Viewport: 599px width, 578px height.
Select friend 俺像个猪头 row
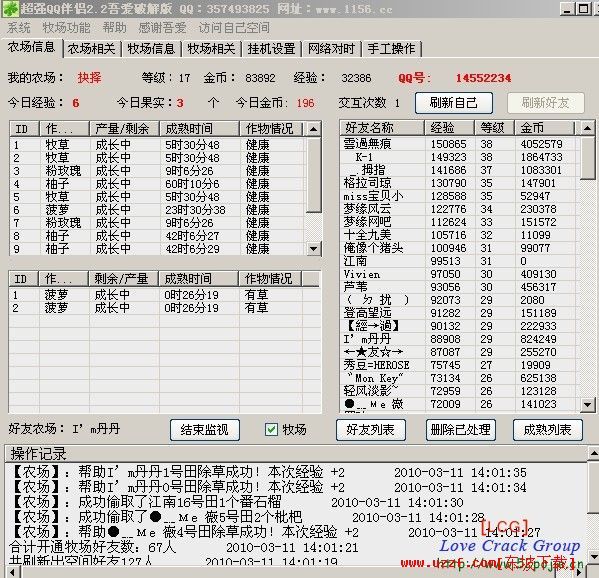pyautogui.click(x=460, y=248)
